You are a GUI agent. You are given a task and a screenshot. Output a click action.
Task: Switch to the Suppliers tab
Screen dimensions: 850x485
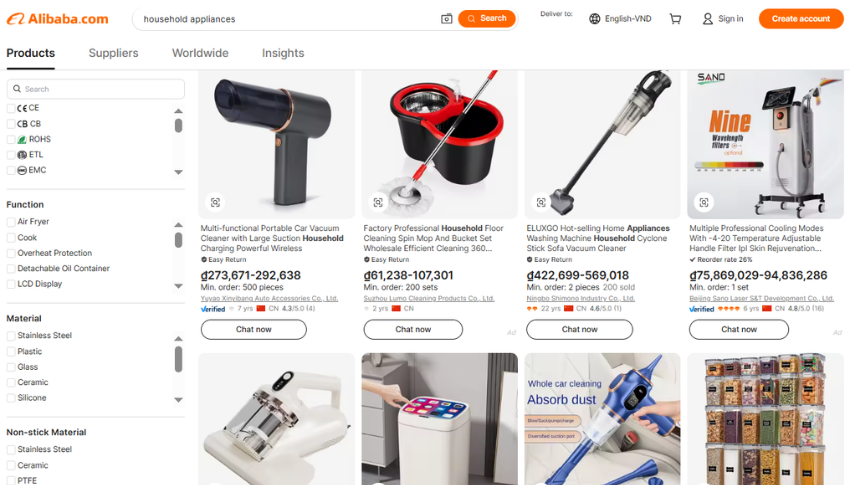pyautogui.click(x=113, y=53)
